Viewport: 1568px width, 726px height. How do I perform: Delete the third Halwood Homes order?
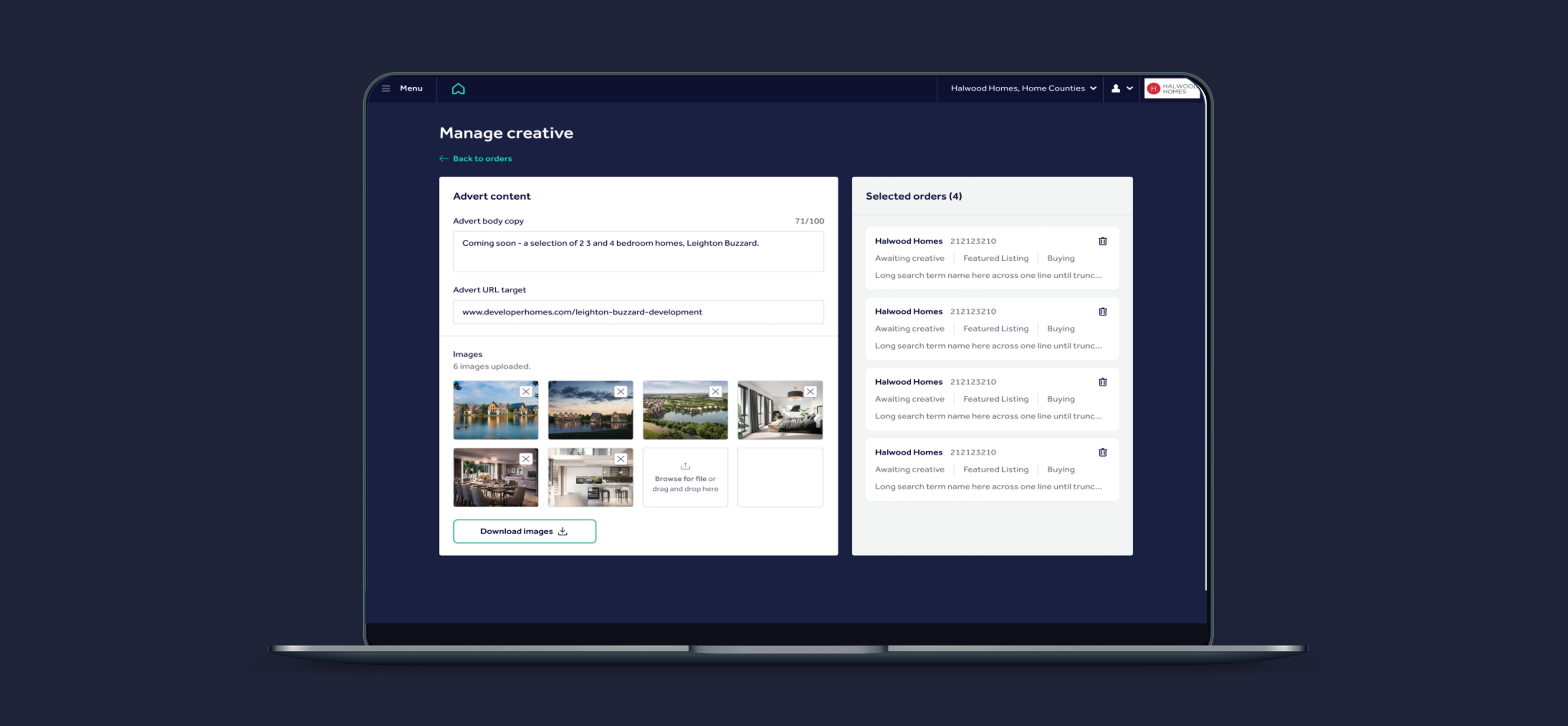click(1102, 382)
